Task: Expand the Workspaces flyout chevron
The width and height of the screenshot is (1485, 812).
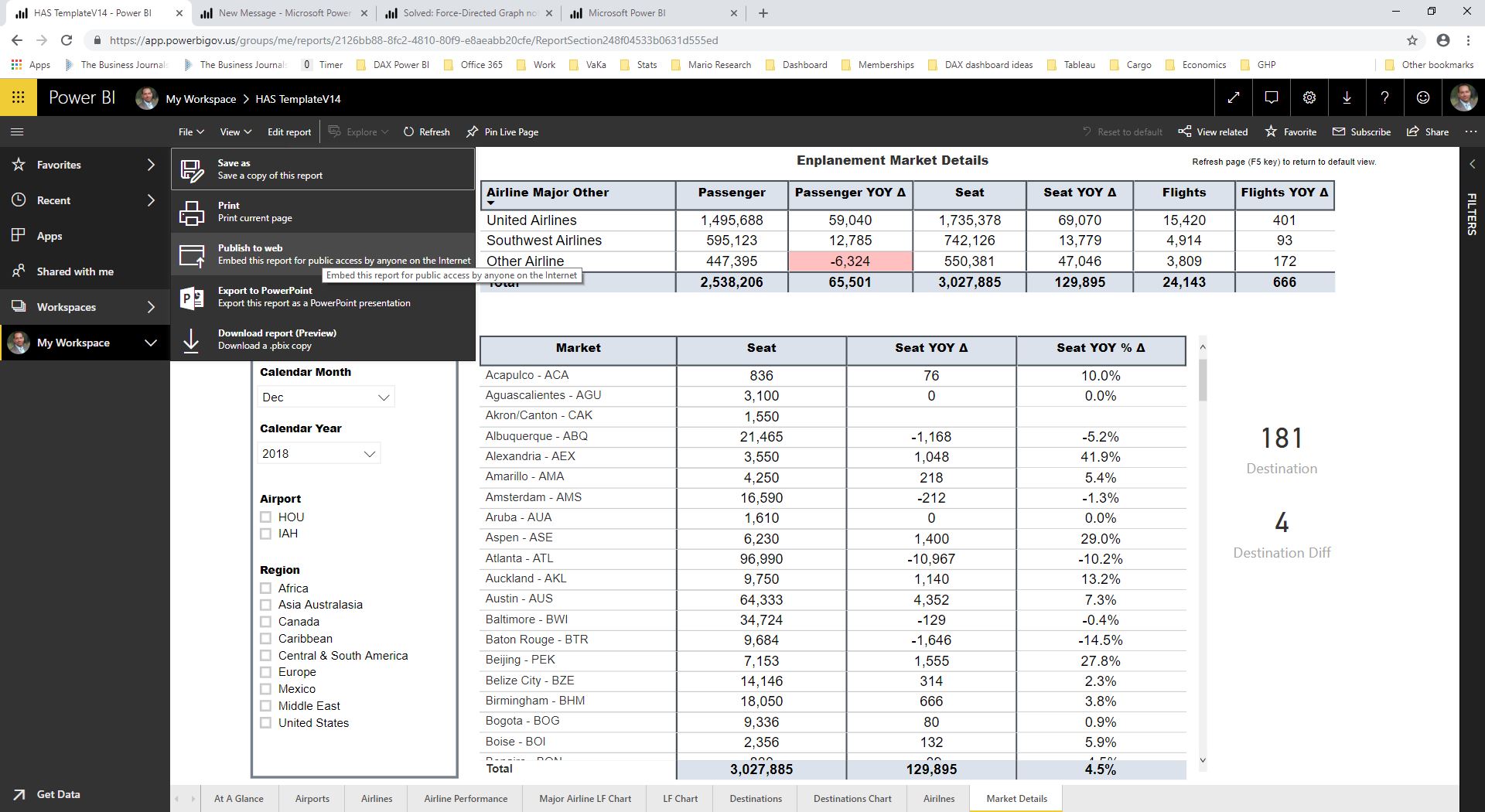Action: tap(151, 307)
